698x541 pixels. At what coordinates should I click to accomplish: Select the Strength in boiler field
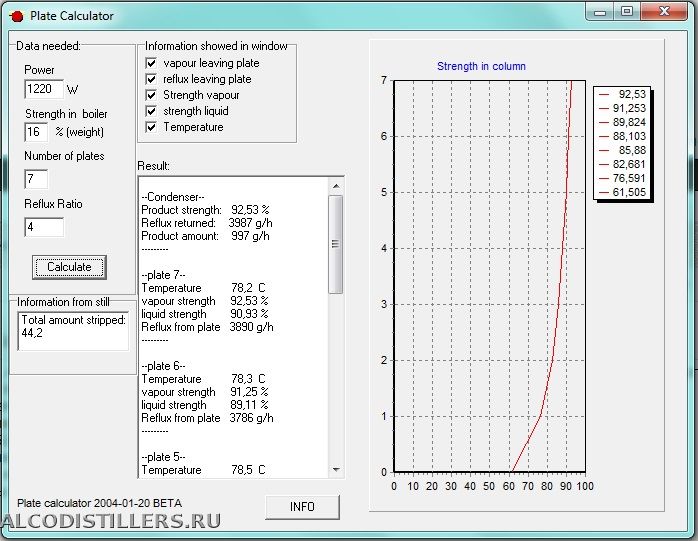(36, 132)
